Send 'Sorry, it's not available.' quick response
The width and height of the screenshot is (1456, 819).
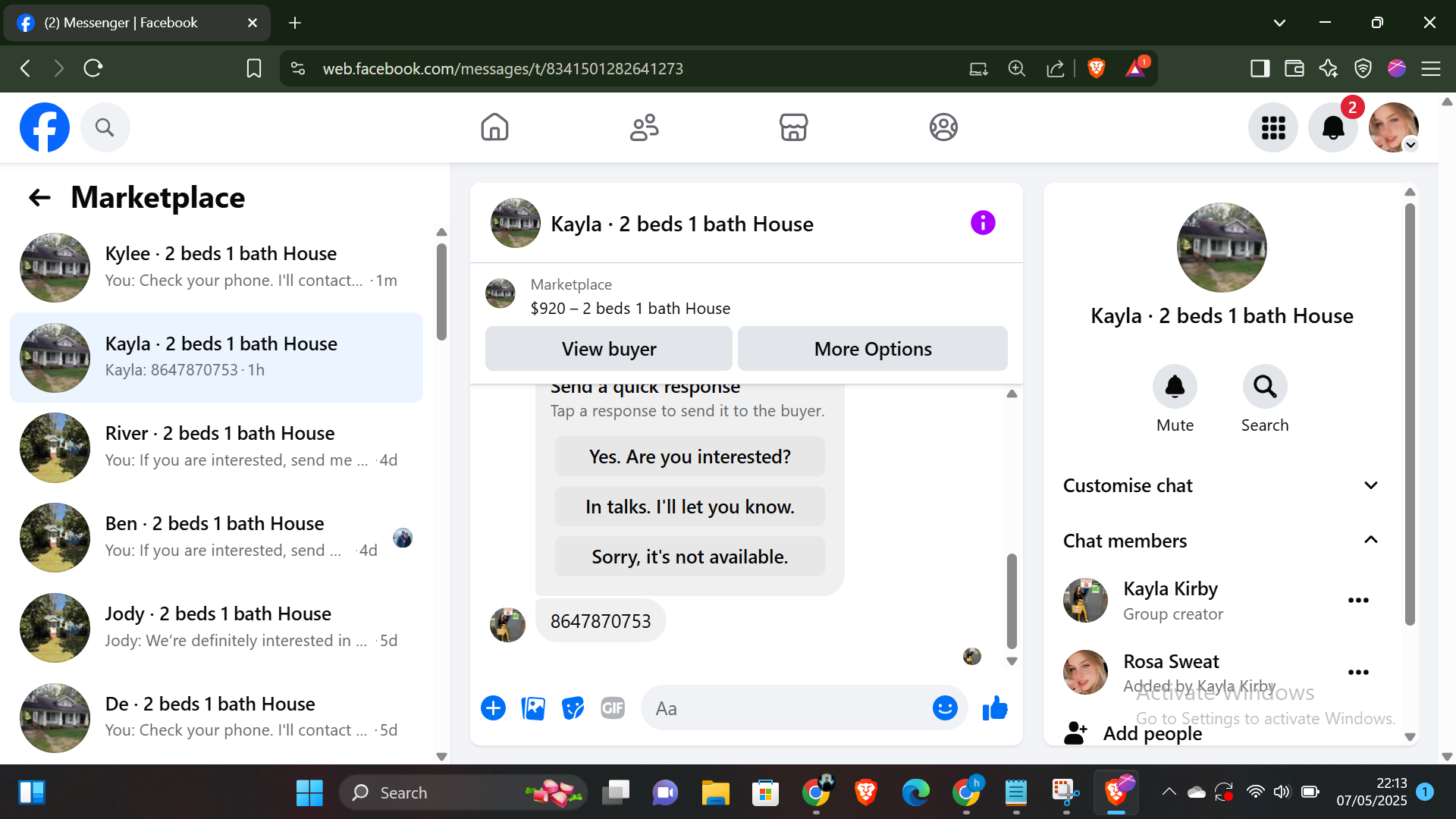coord(689,557)
